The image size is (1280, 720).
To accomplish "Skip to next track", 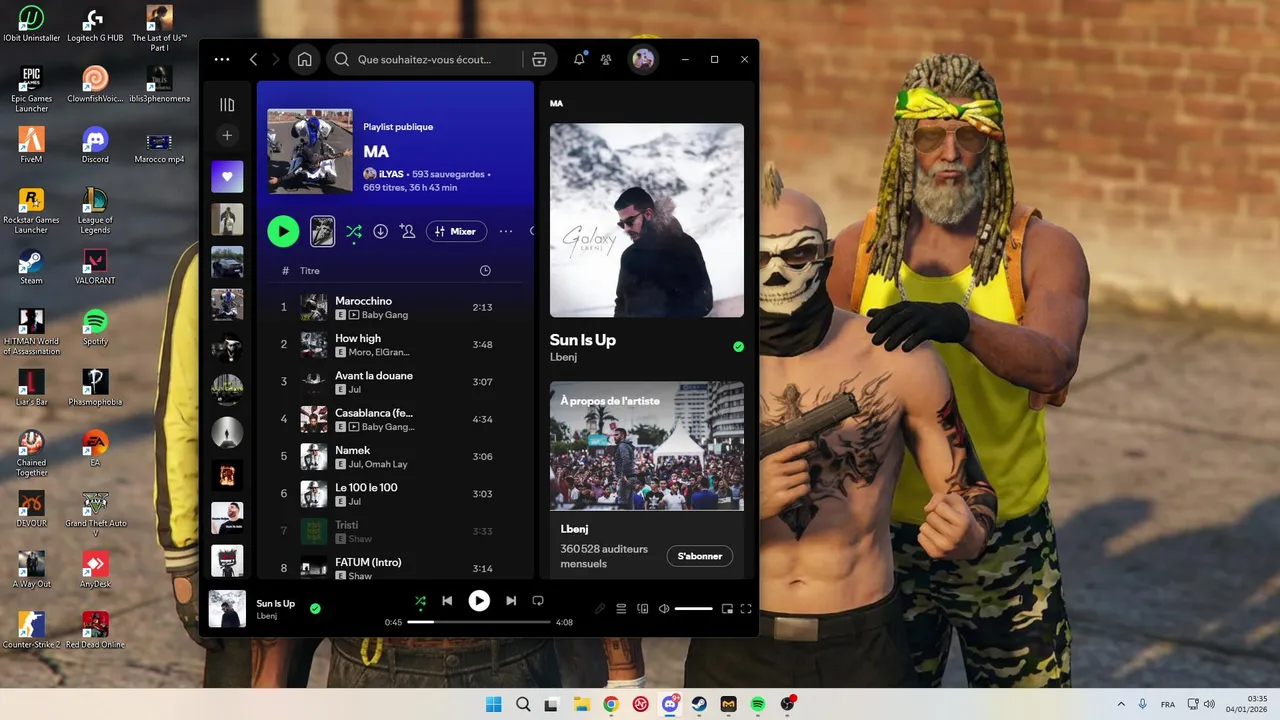I will [x=511, y=601].
